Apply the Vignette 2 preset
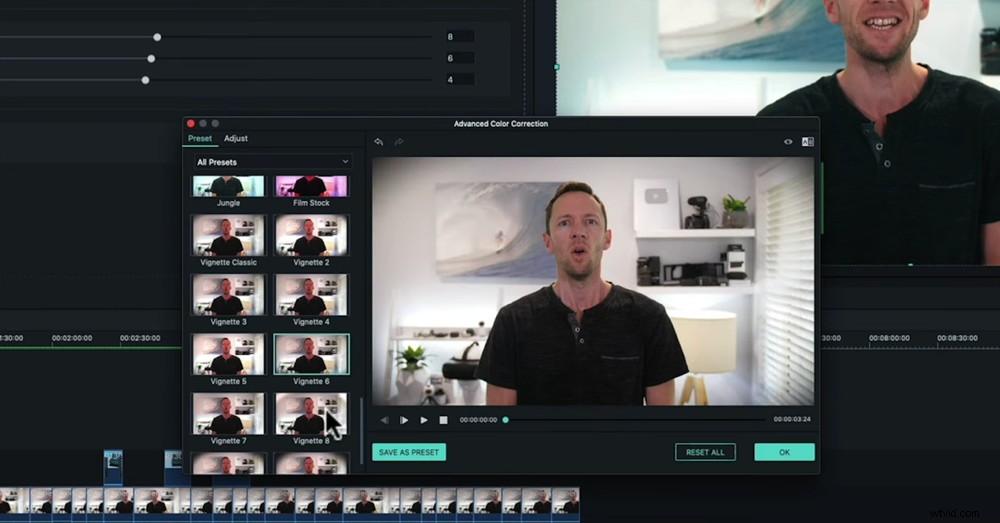 pos(311,235)
